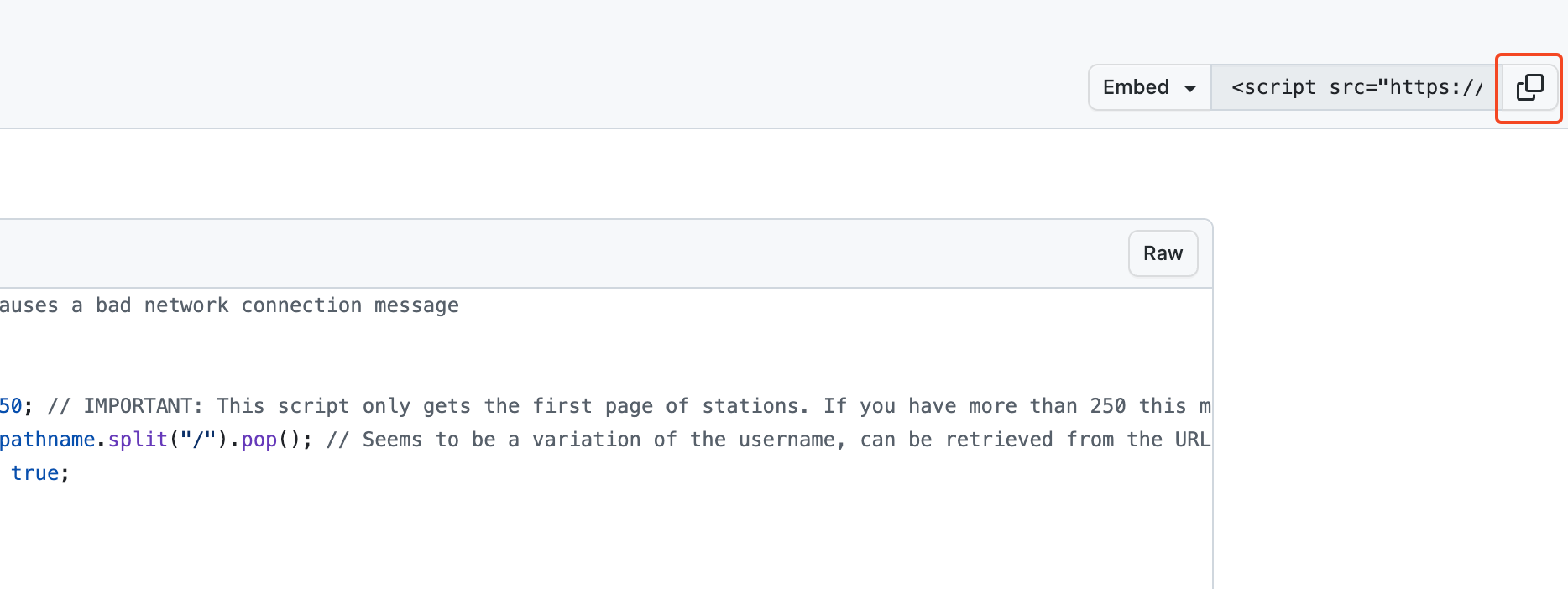The height and width of the screenshot is (589, 1568).
Task: Click the pathname property in the code
Action: coord(48,440)
